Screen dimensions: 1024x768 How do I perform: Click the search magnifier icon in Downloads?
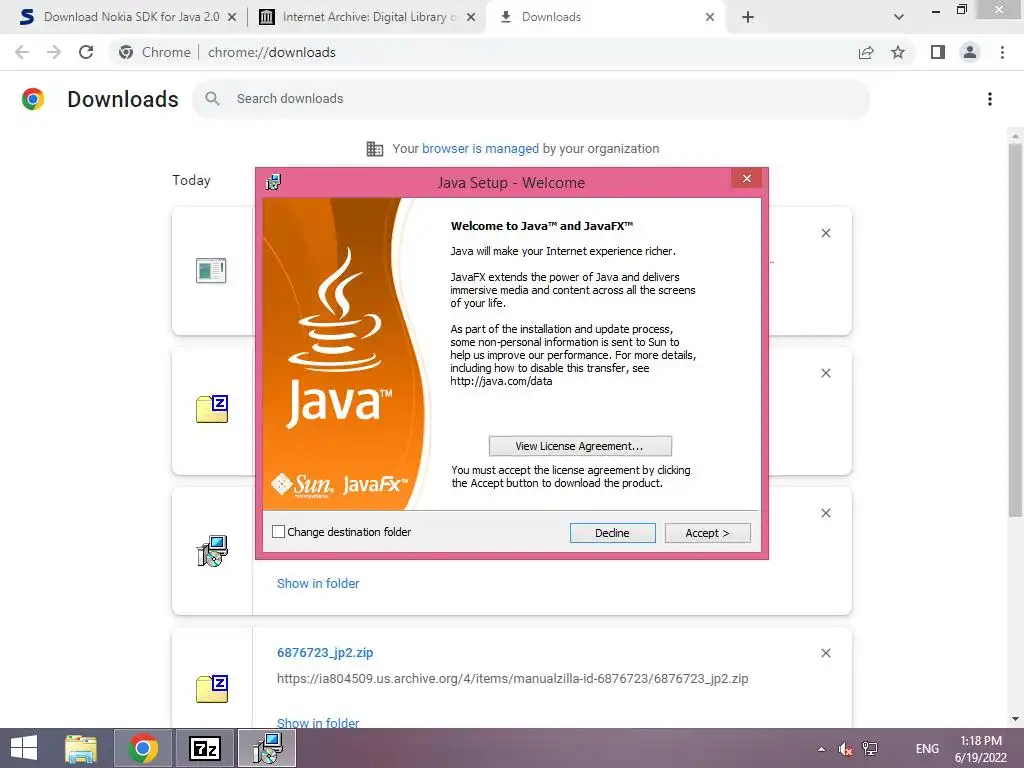[212, 99]
